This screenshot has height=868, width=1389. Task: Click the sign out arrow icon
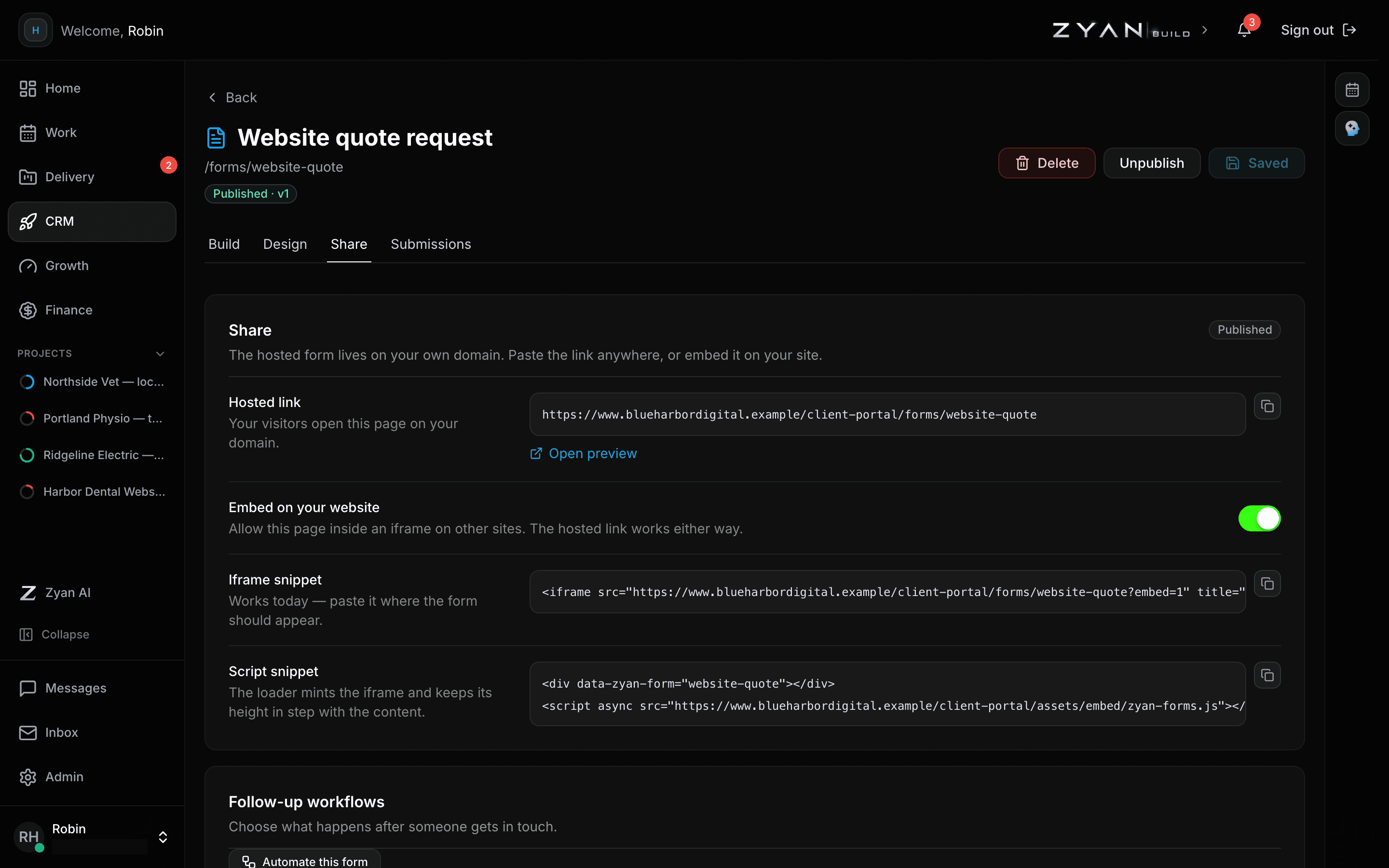1349,30
